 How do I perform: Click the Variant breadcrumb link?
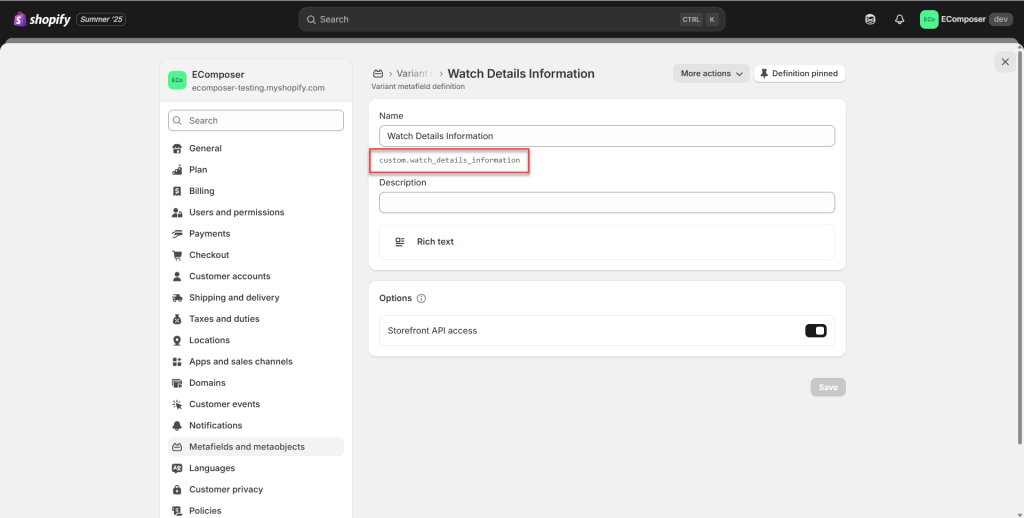(413, 74)
